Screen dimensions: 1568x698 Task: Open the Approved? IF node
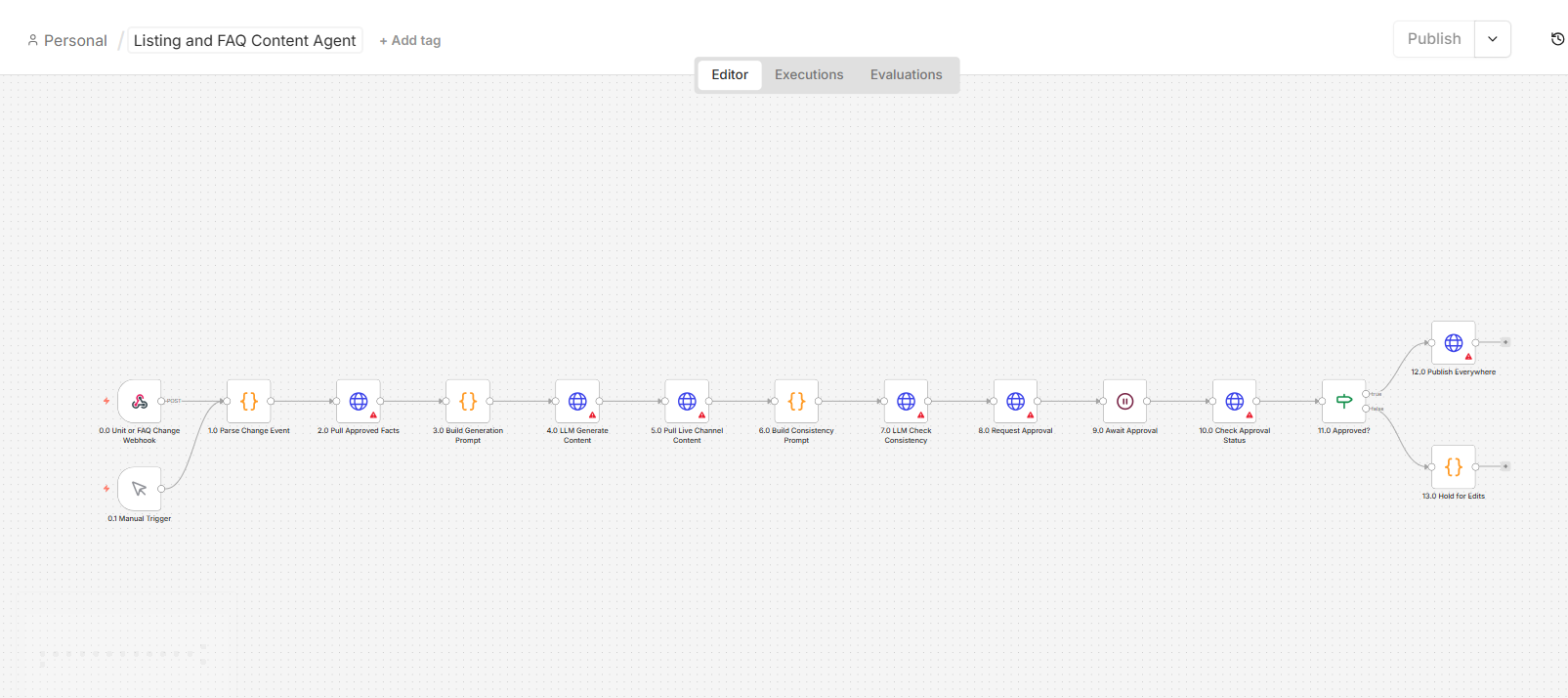coord(1344,401)
